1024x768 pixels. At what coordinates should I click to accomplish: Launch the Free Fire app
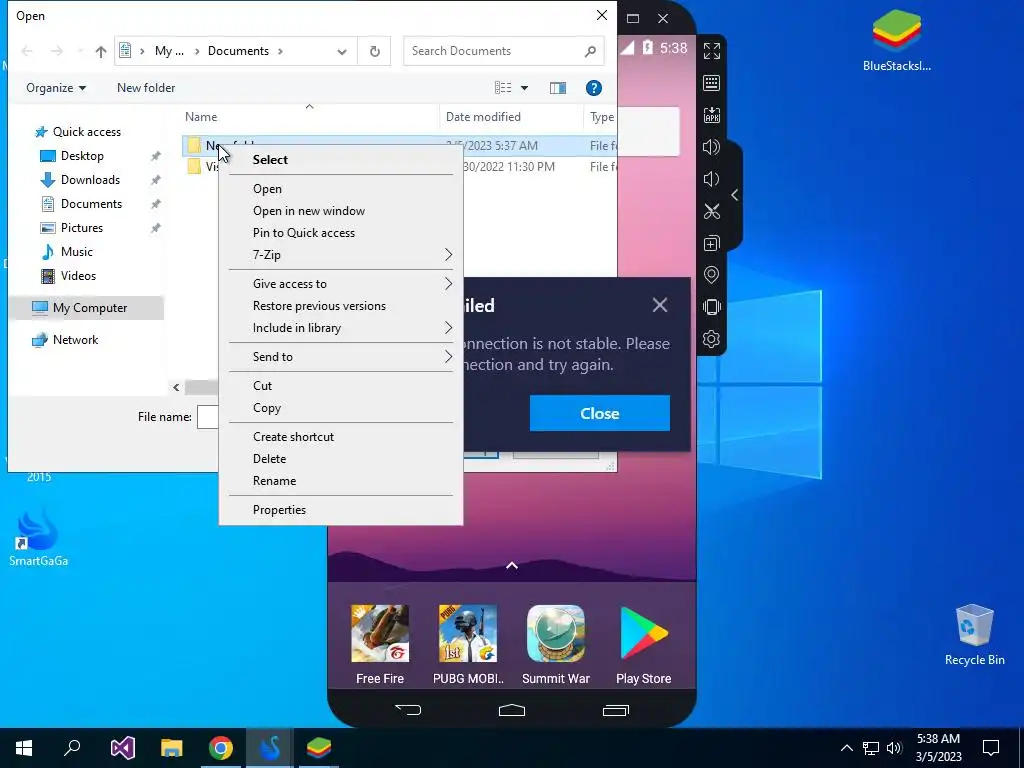pos(379,645)
